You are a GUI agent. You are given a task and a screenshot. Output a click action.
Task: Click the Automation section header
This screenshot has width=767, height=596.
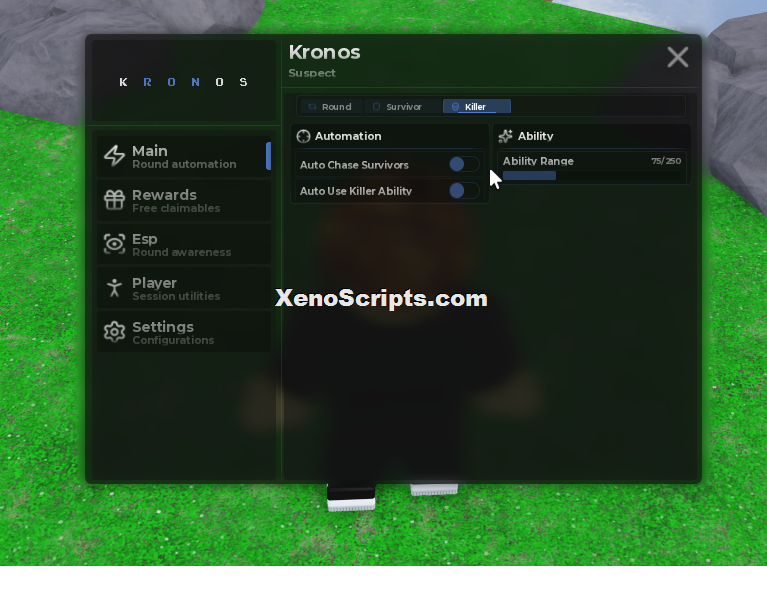[390, 136]
